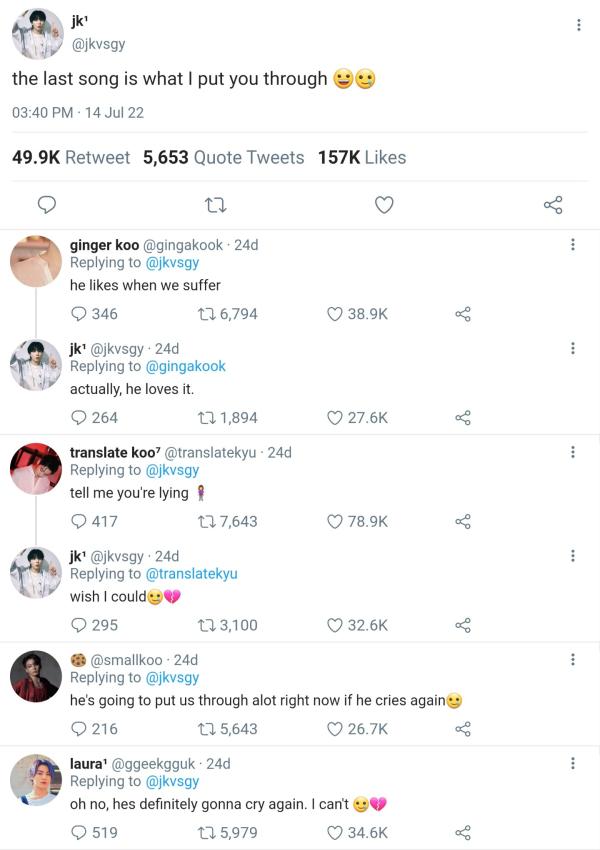The height and width of the screenshot is (850, 600).
Task: Like translate koo's 'tell me you're lying' tweet
Action: 336,521
